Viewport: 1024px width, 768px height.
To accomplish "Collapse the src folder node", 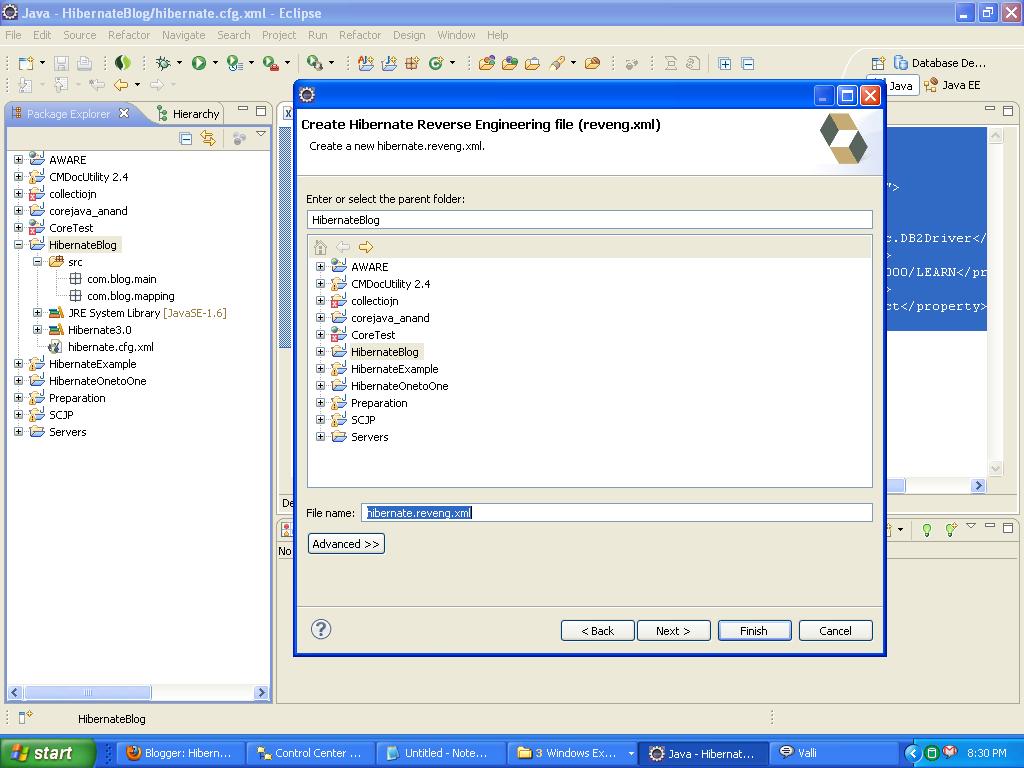I will click(37, 261).
